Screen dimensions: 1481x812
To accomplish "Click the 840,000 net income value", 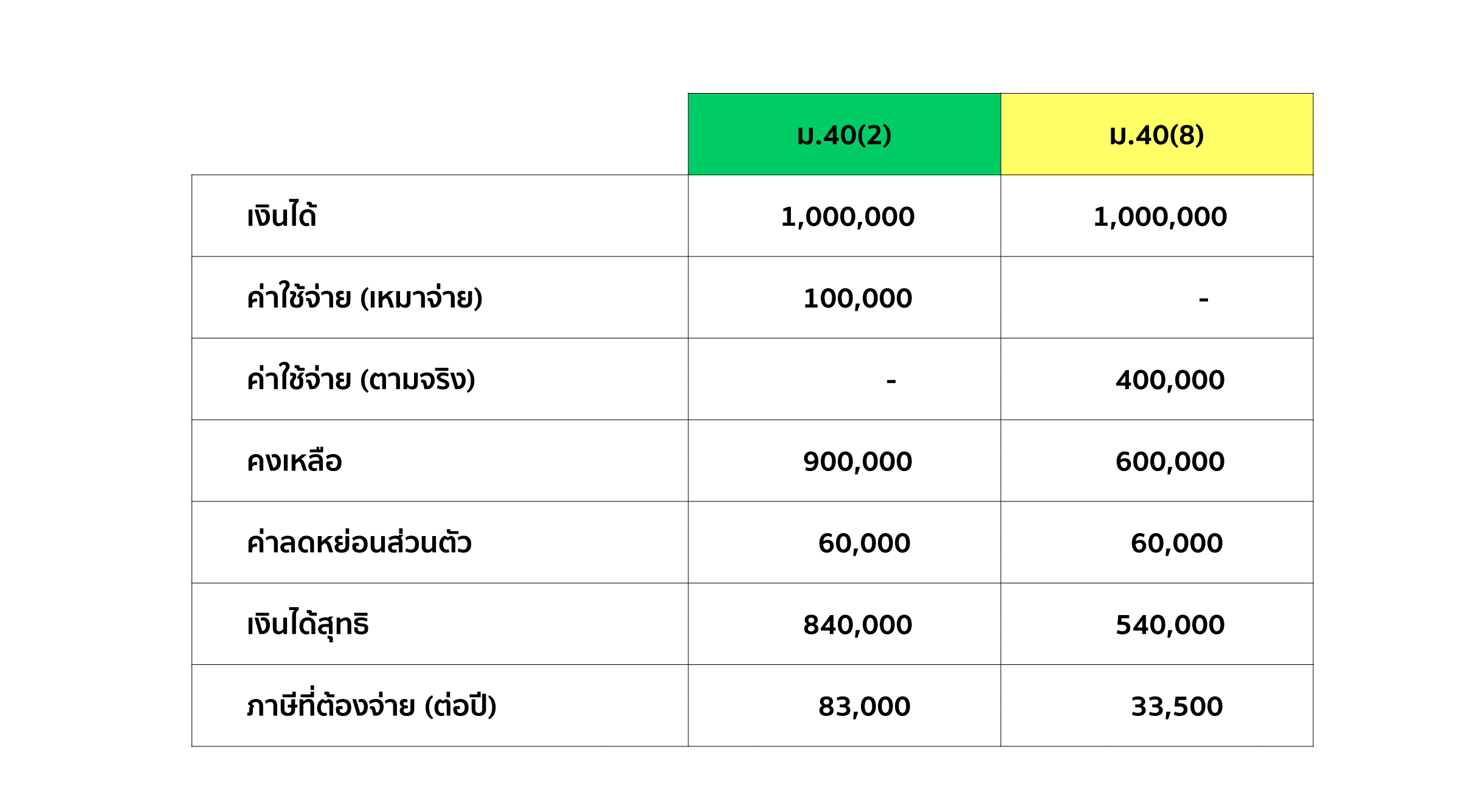I will click(x=857, y=625).
